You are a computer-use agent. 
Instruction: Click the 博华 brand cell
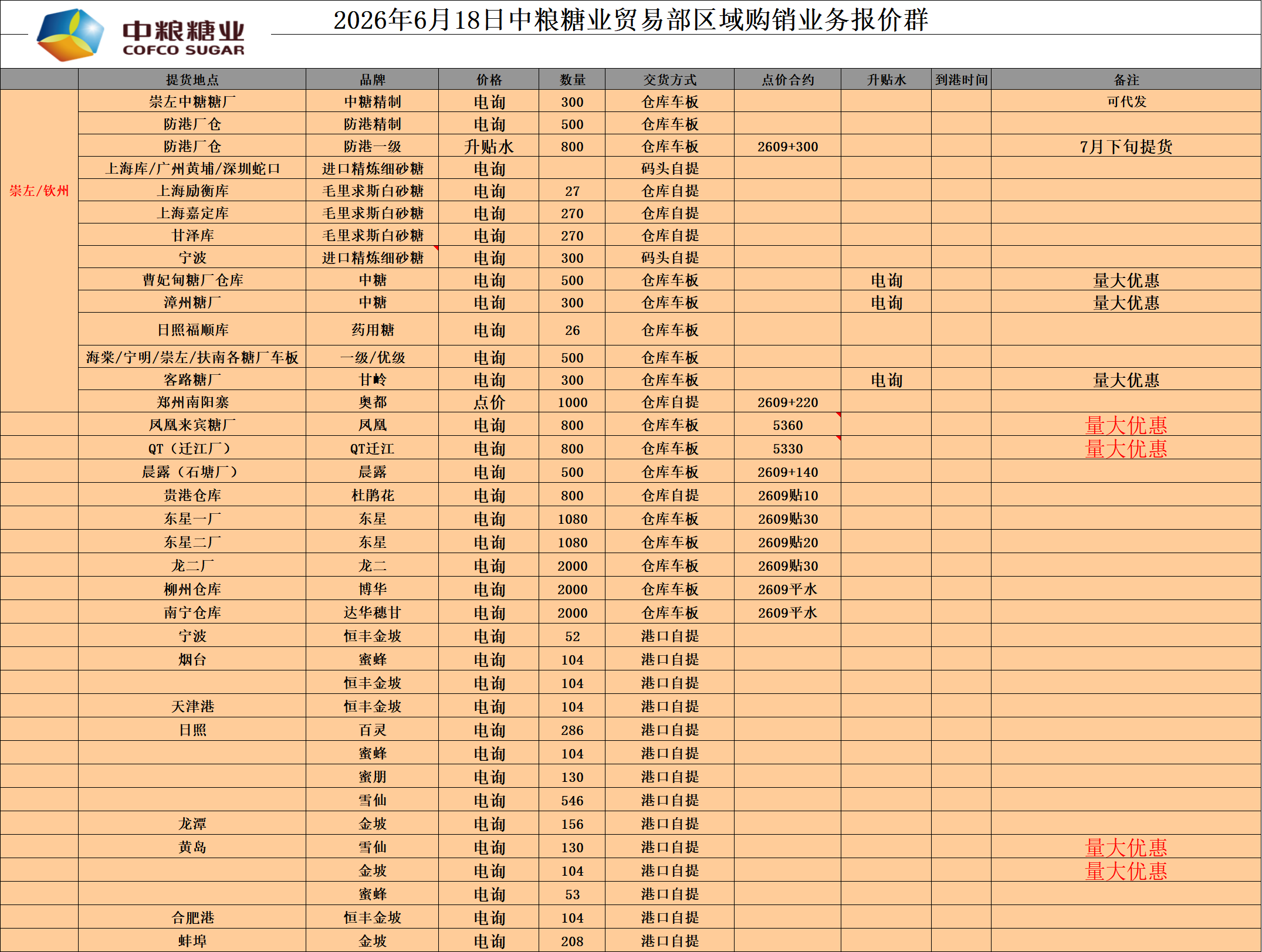click(x=373, y=589)
